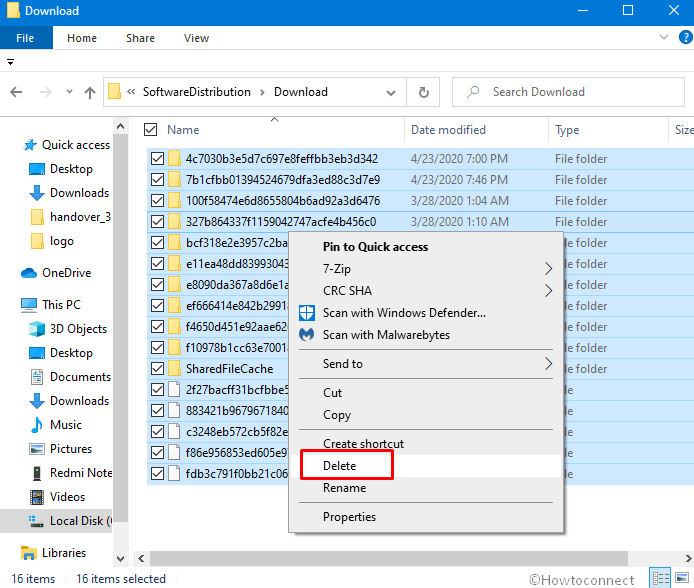Choose Scan with Windows Defender
The width and height of the screenshot is (694, 588).
coord(404,313)
